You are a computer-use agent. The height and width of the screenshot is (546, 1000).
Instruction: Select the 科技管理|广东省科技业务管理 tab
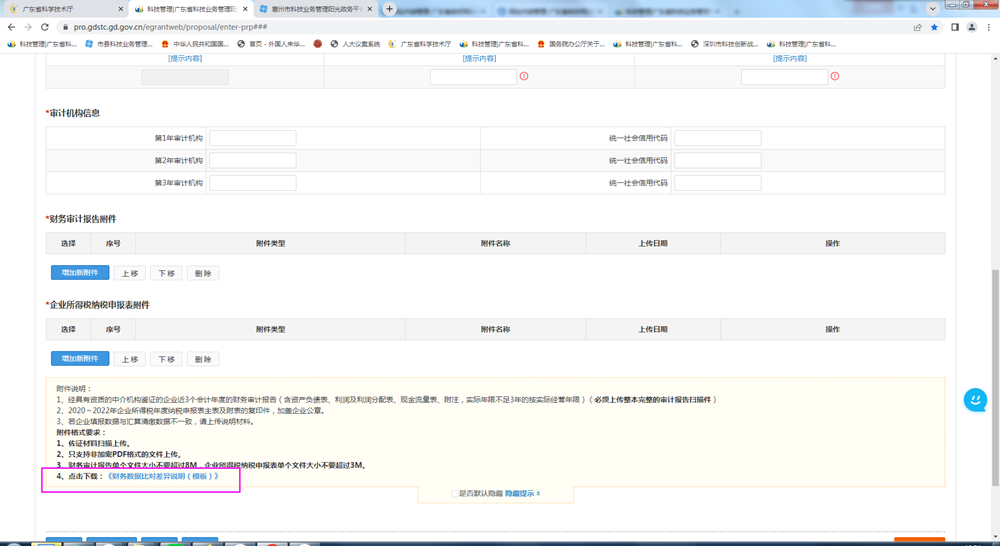[x=191, y=9]
